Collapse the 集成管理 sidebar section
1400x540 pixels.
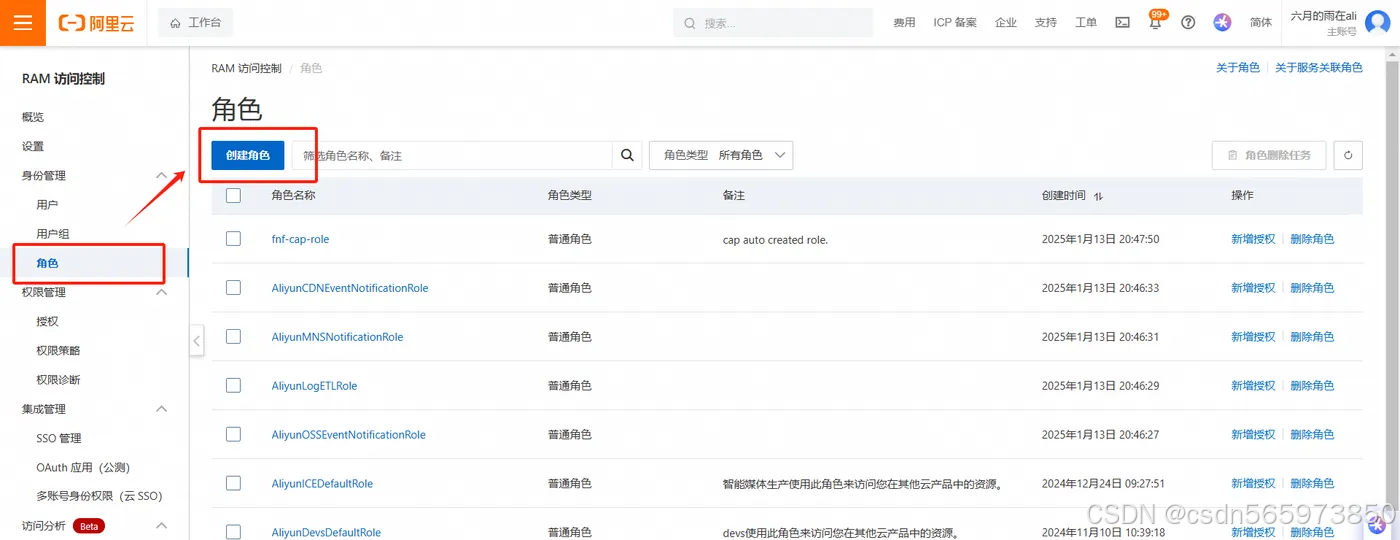coord(161,409)
